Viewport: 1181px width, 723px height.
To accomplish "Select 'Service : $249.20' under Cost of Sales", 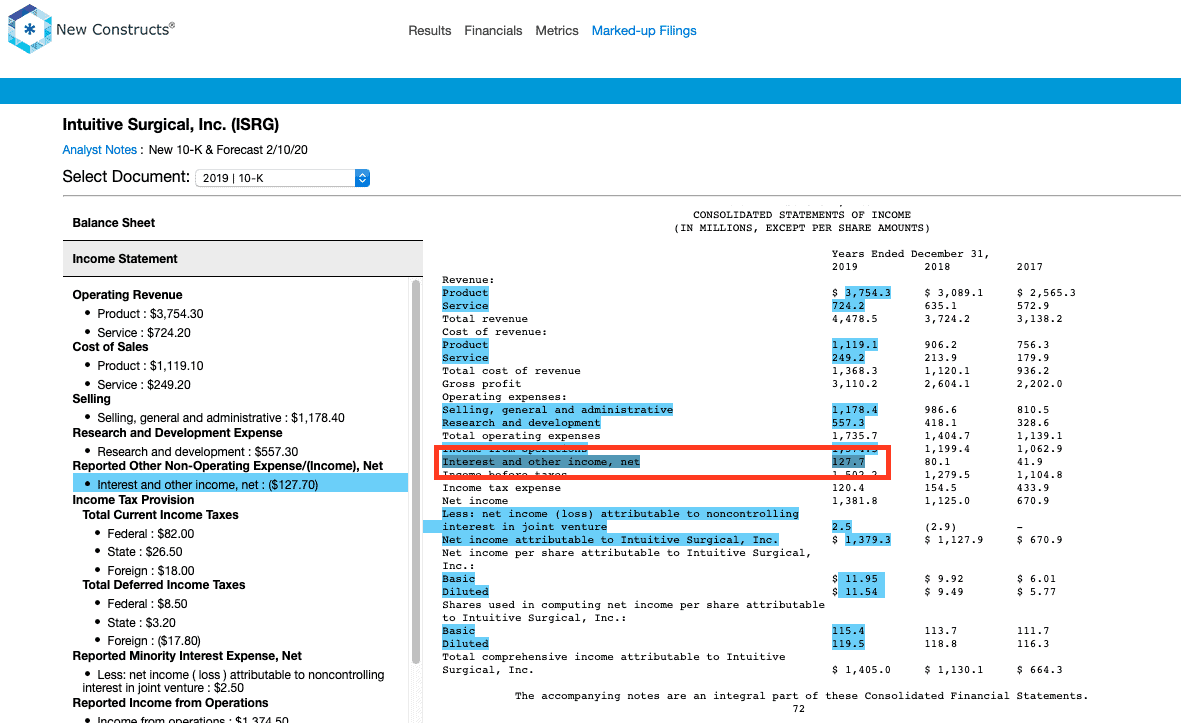I will click(144, 385).
